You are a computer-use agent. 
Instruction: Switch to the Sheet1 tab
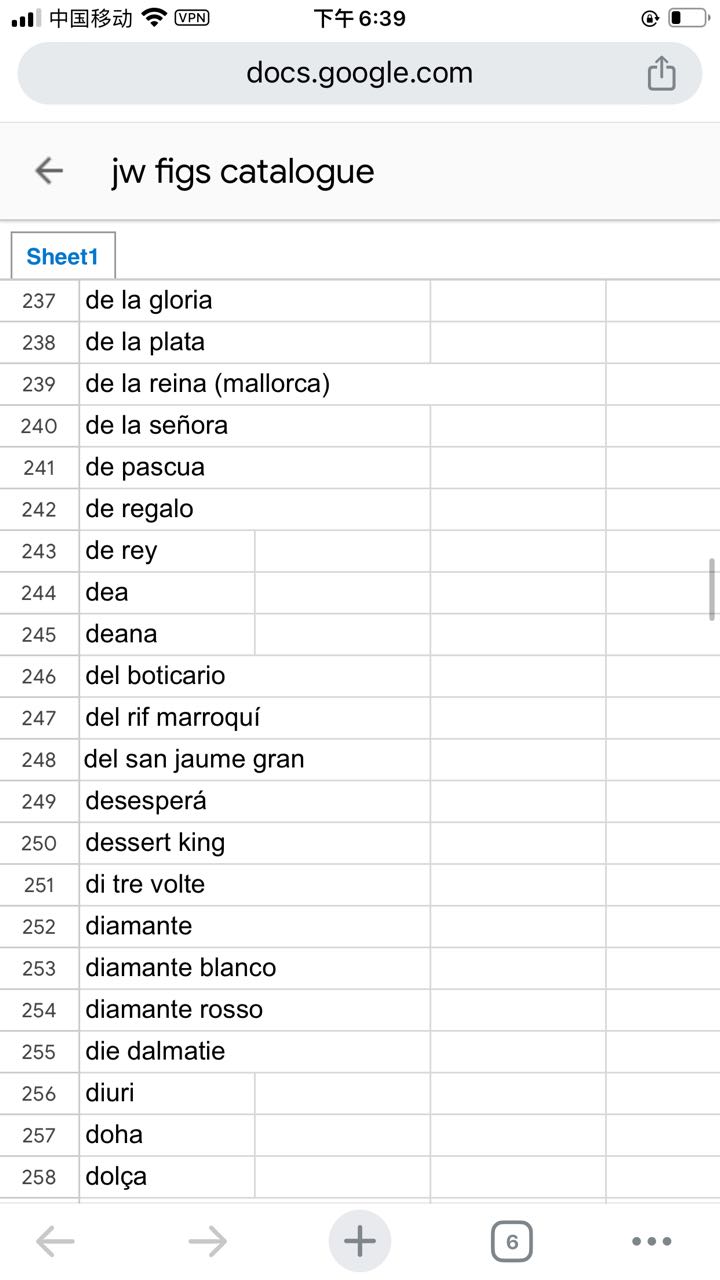point(63,256)
